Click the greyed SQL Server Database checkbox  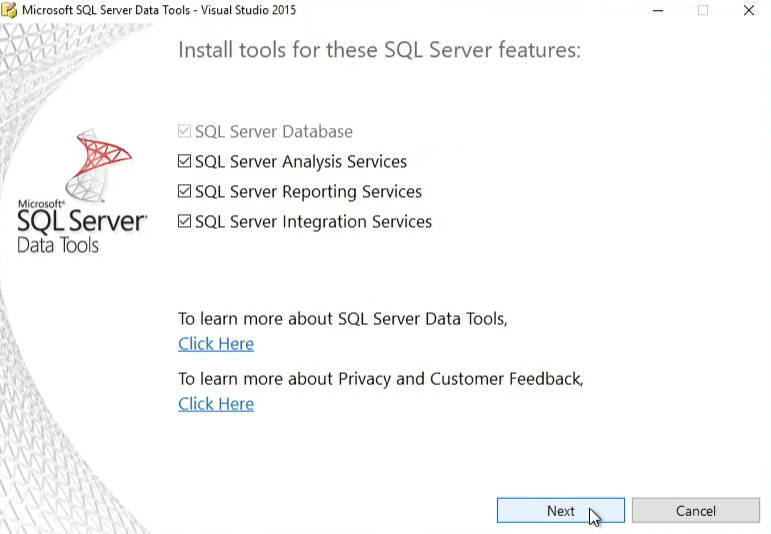pos(184,131)
